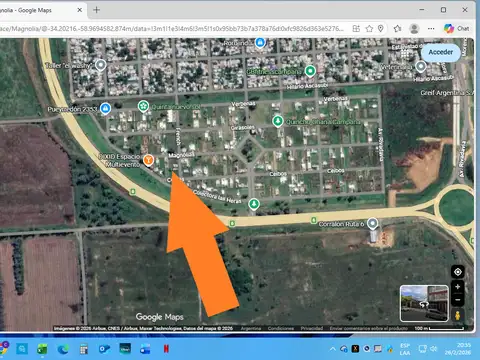Open the taskbar search icon

tap(22, 349)
